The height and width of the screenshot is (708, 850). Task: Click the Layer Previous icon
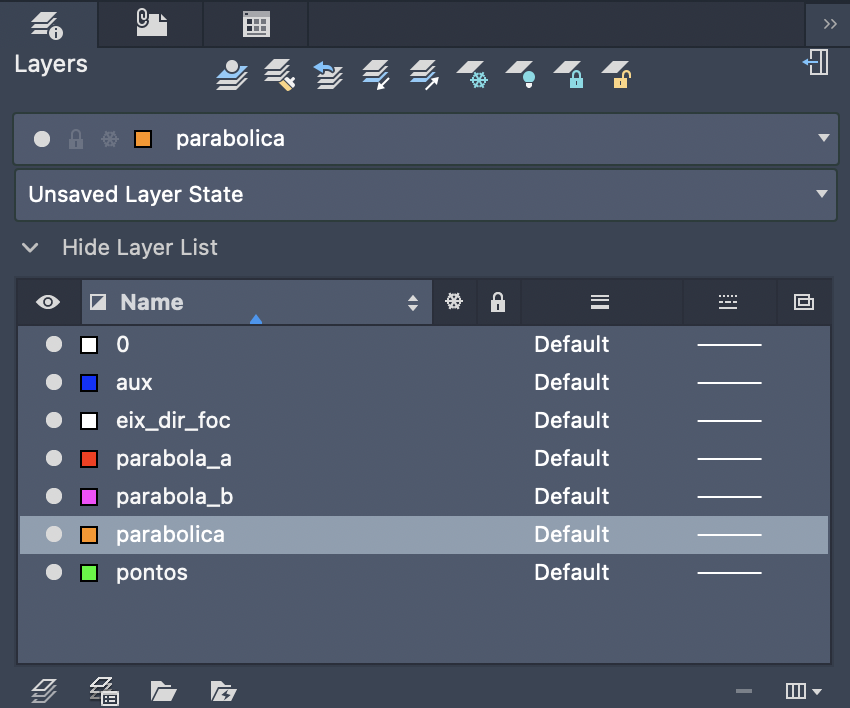(328, 75)
